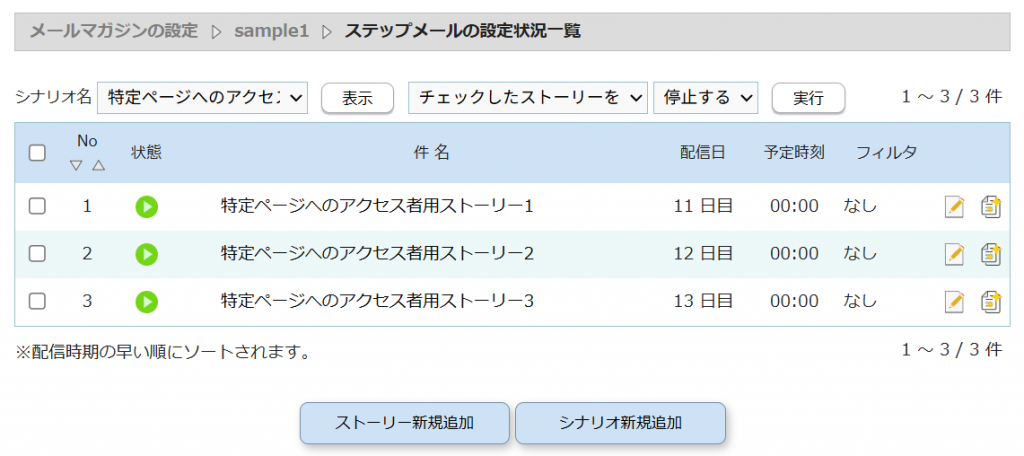The image size is (1024, 456).
Task: Click the ストーリー新規追加 button
Action: point(404,423)
